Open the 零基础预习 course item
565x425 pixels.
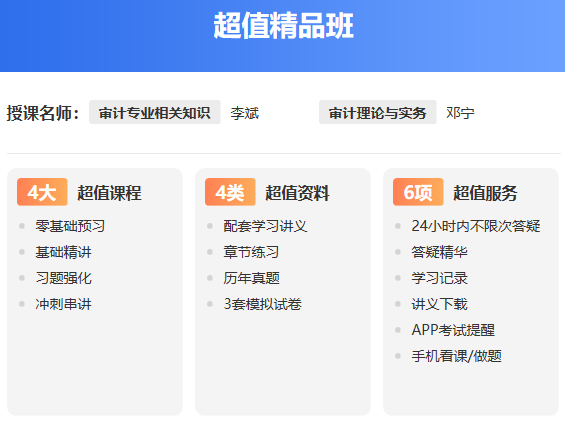tap(70, 226)
